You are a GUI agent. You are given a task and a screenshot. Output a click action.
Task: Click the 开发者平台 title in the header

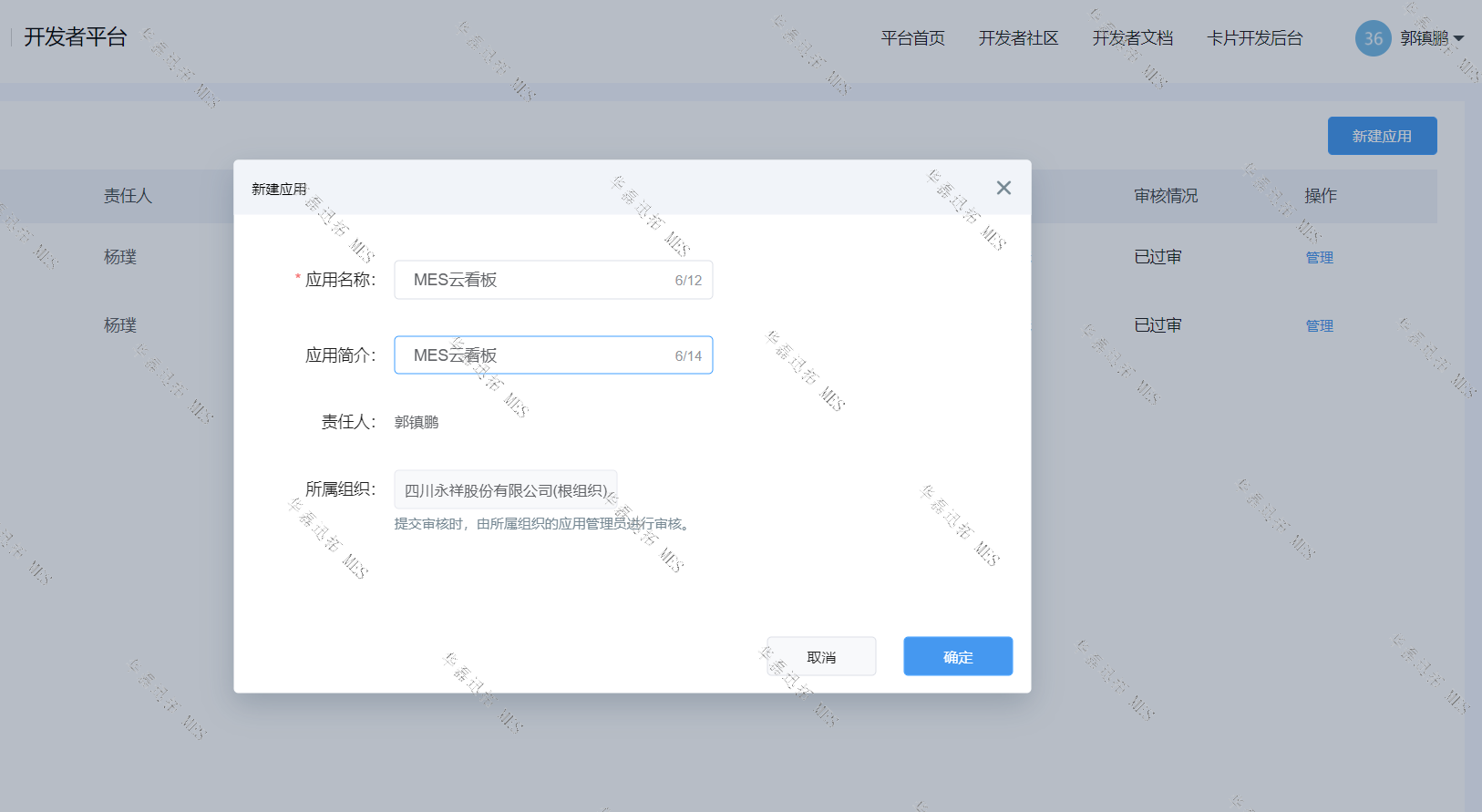pos(76,37)
